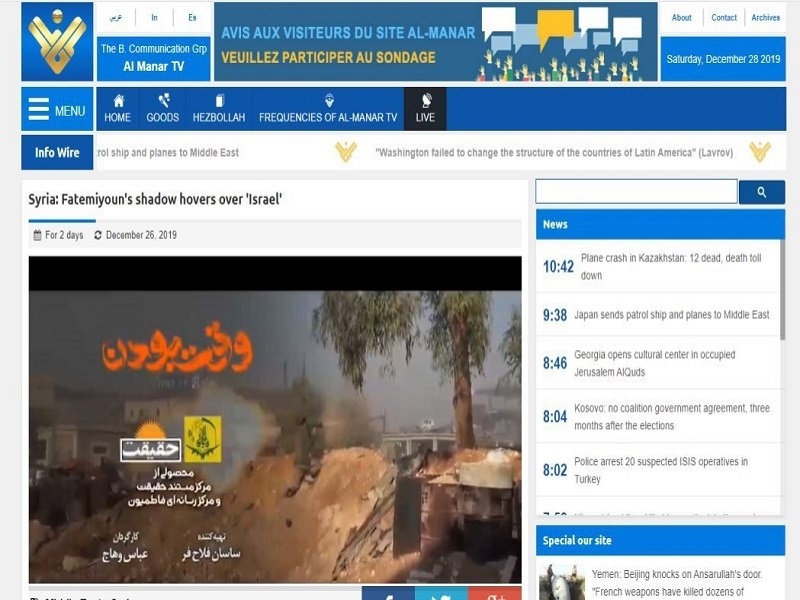This screenshot has height=600, width=800.
Task: Click the Japan patrol ship ticker headline
Action: (168, 153)
